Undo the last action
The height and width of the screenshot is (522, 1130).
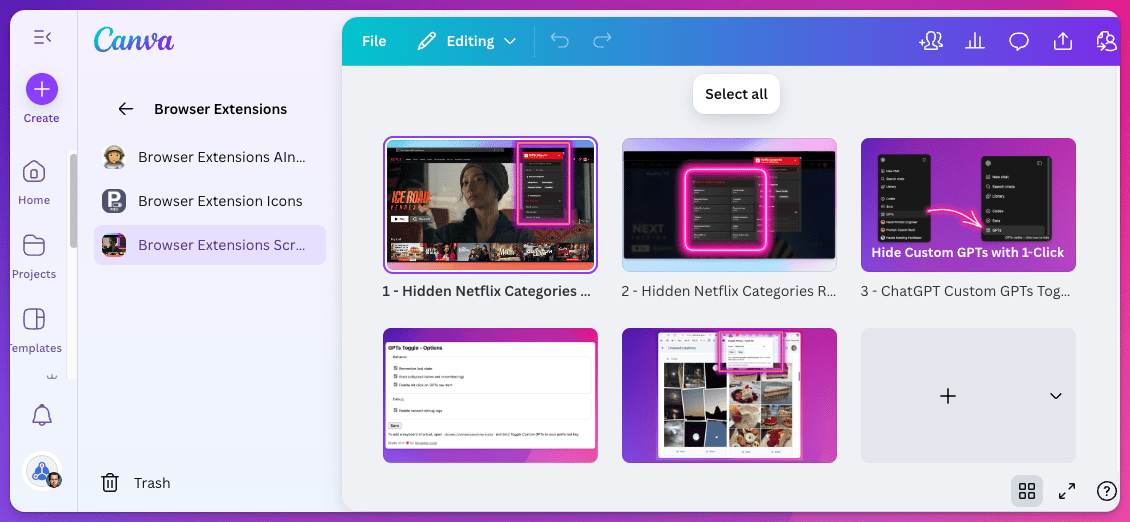(559, 41)
